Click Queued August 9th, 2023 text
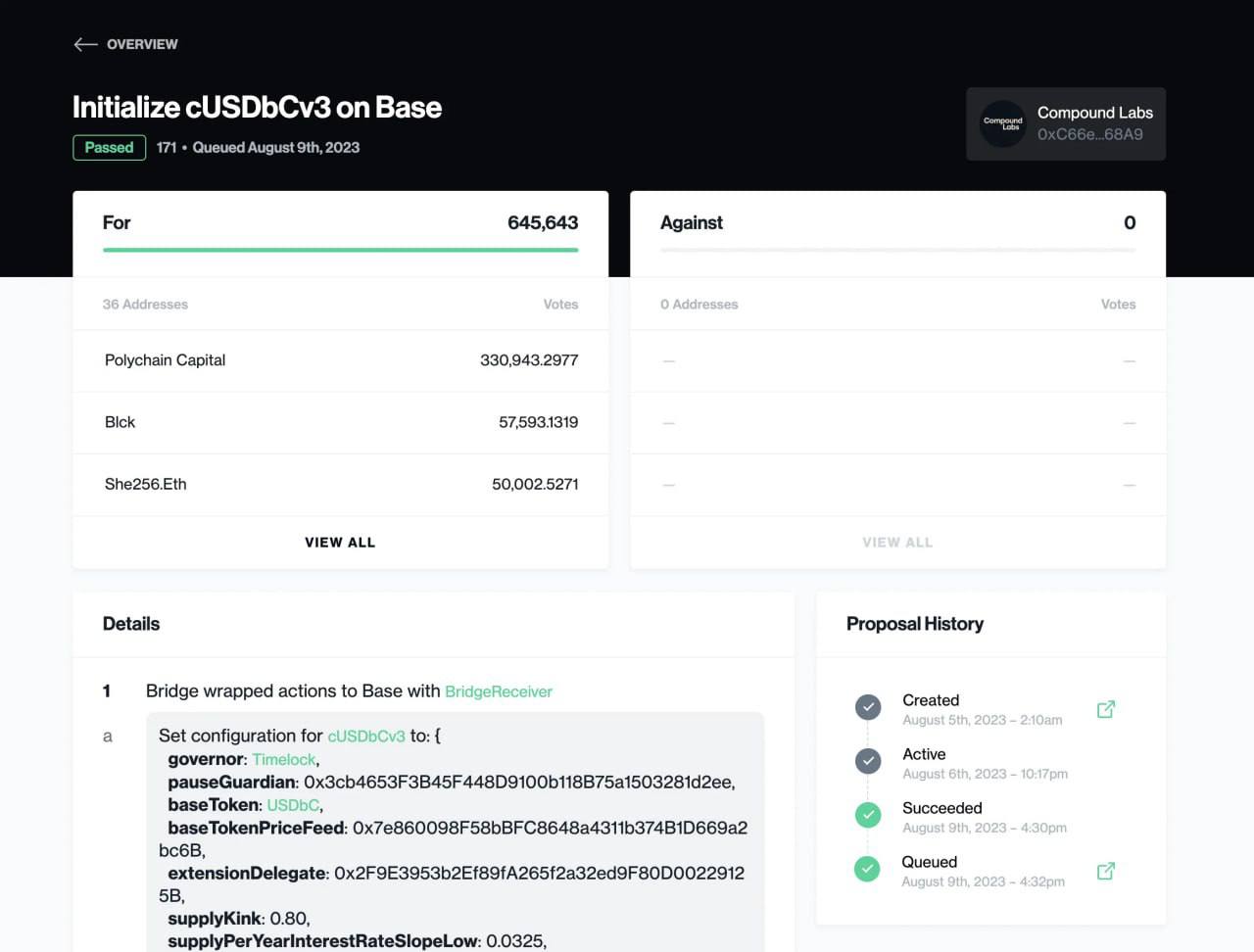 pos(276,148)
